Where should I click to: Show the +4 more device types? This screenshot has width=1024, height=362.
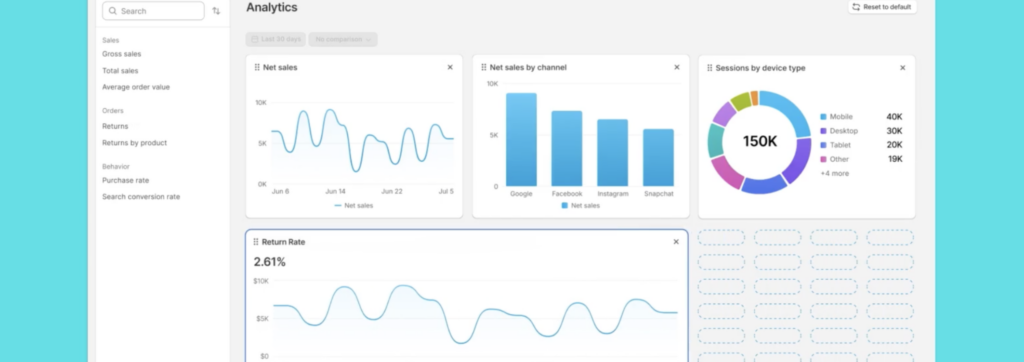pyautogui.click(x=835, y=173)
